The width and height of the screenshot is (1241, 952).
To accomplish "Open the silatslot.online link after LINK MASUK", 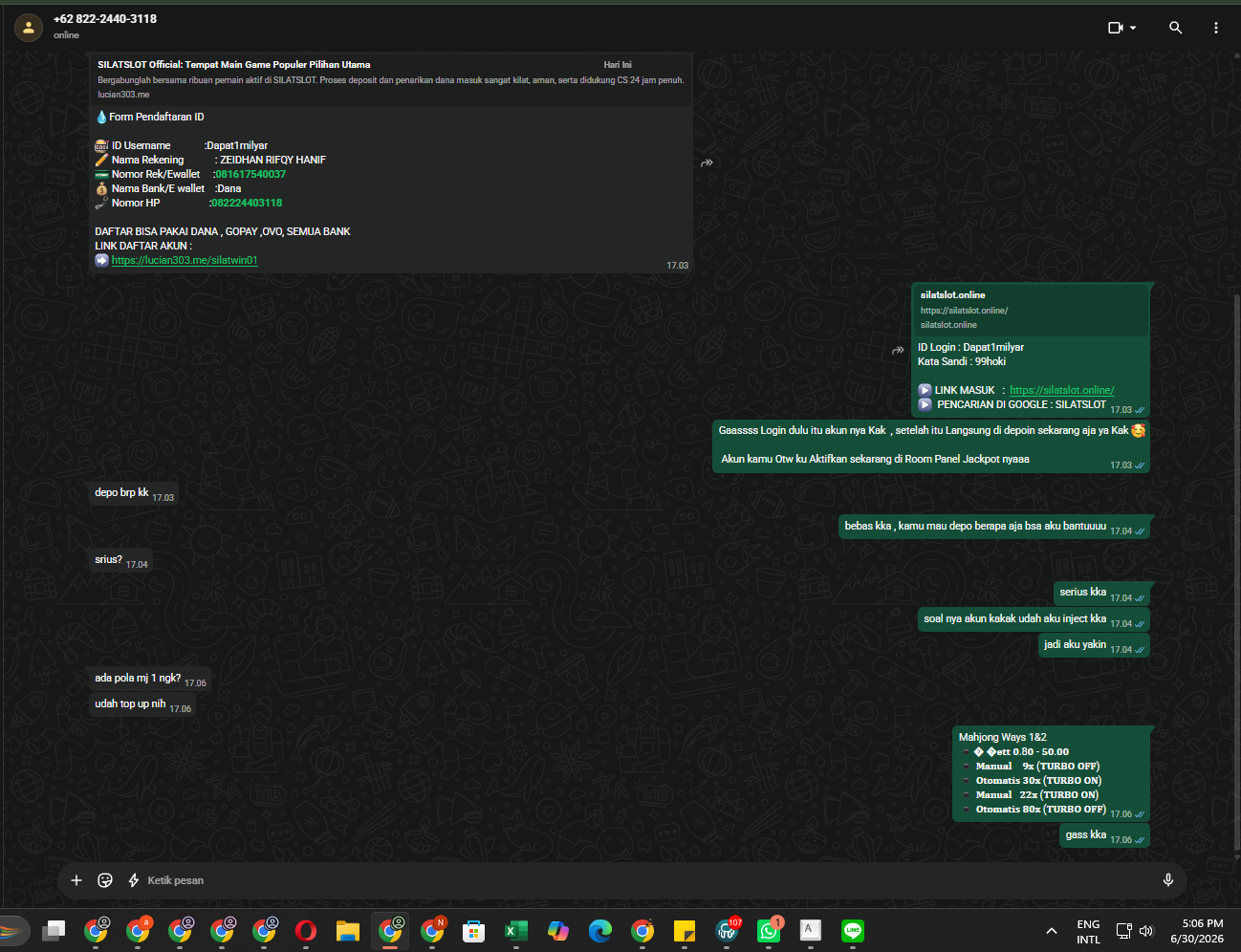I will point(1062,390).
